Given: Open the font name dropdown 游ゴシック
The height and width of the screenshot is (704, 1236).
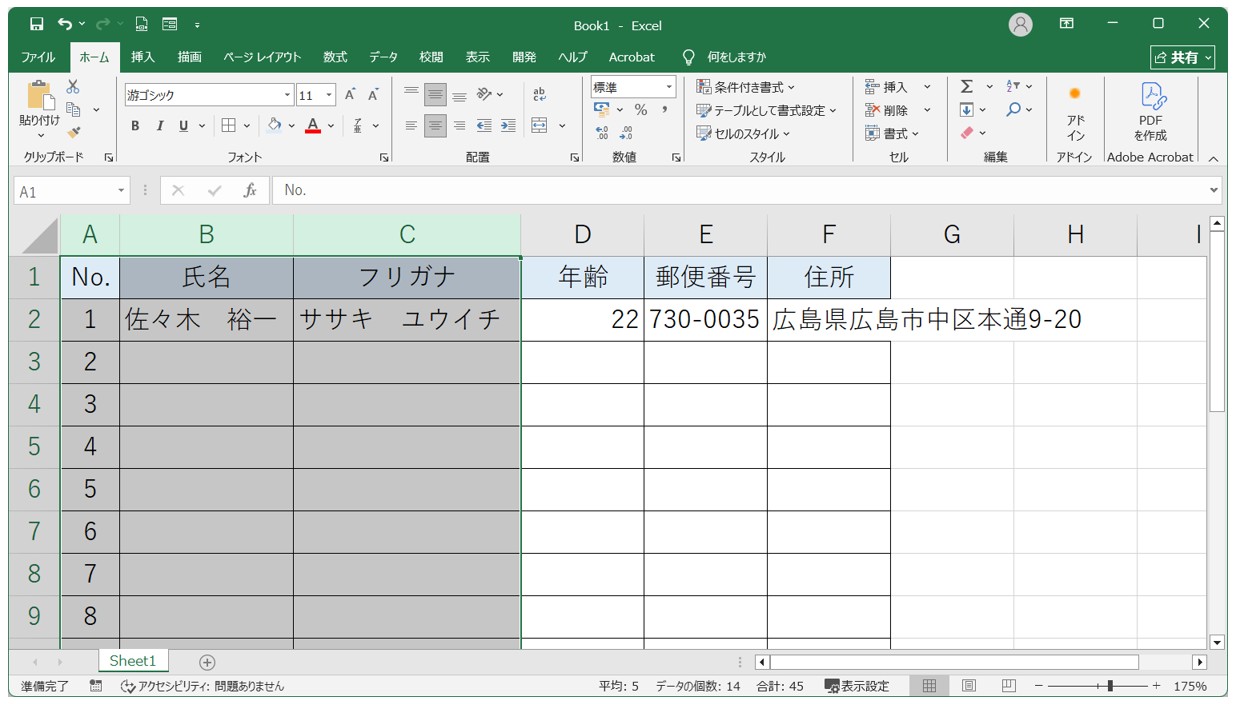Looking at the screenshot, I should point(288,96).
